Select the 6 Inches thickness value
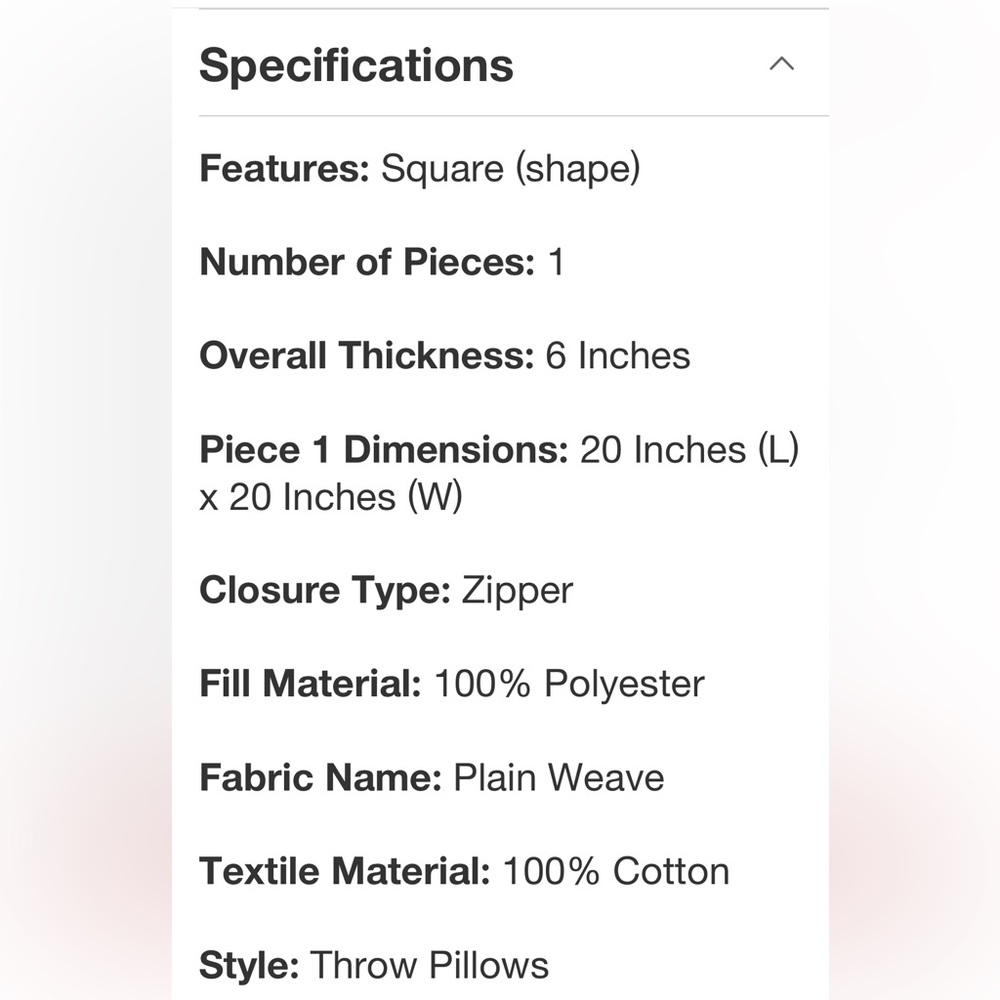This screenshot has width=1000, height=1000. [618, 356]
